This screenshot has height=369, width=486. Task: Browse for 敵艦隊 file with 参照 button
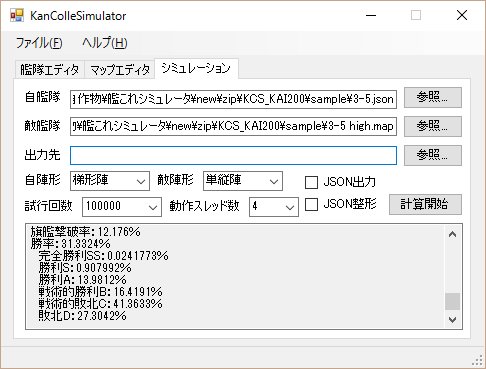click(x=433, y=126)
